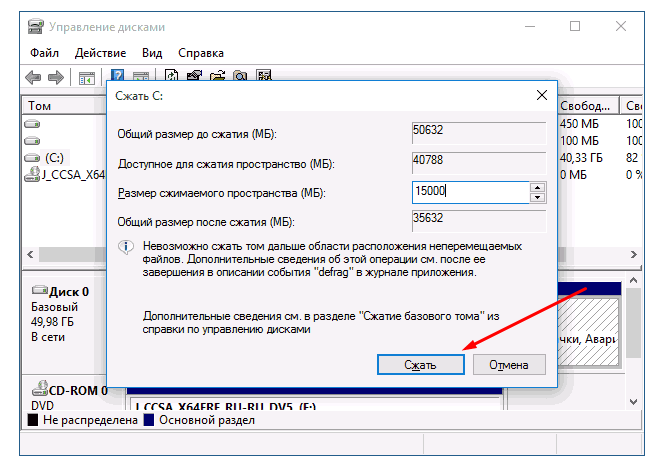Select the hatched partition on Диск 0
The width and height of the screenshot is (656, 465).
(588, 331)
